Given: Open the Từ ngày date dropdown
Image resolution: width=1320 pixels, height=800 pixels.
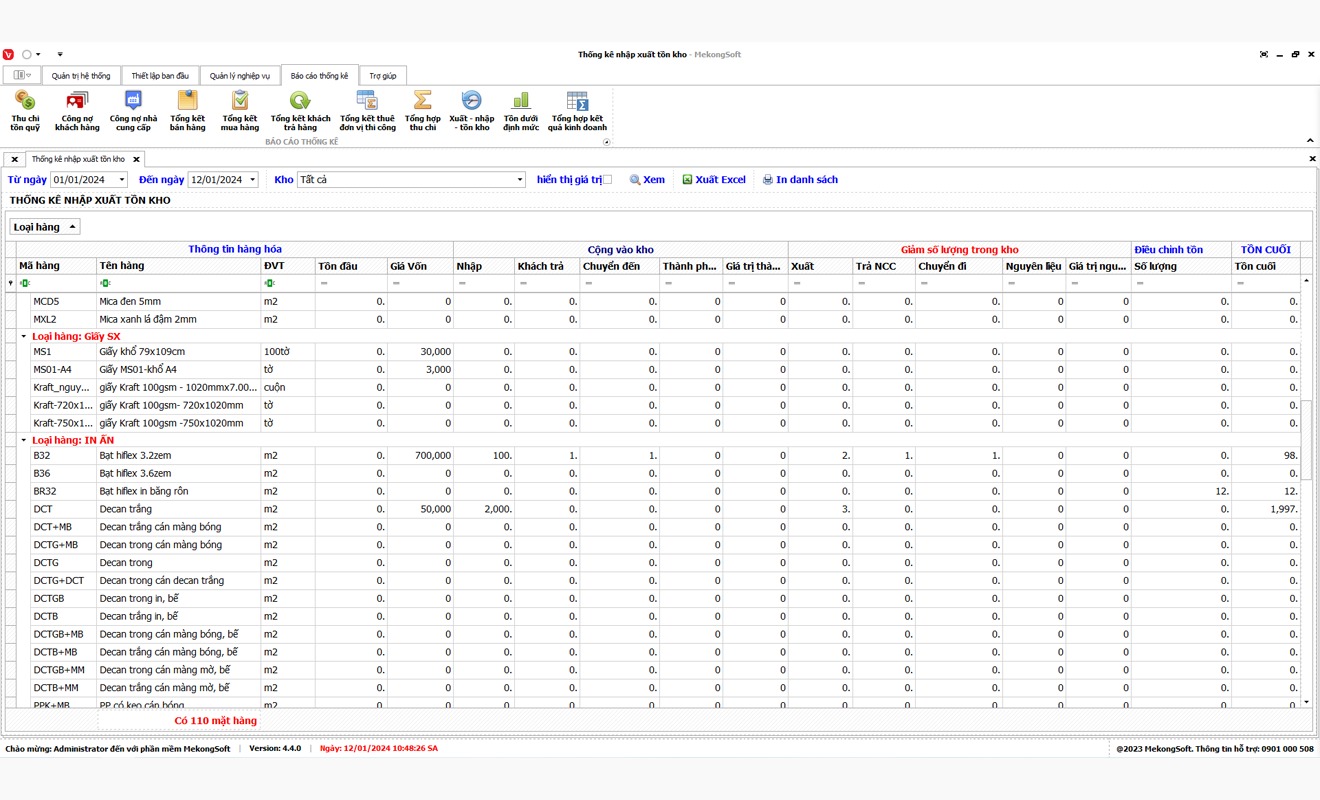Looking at the screenshot, I should (122, 180).
